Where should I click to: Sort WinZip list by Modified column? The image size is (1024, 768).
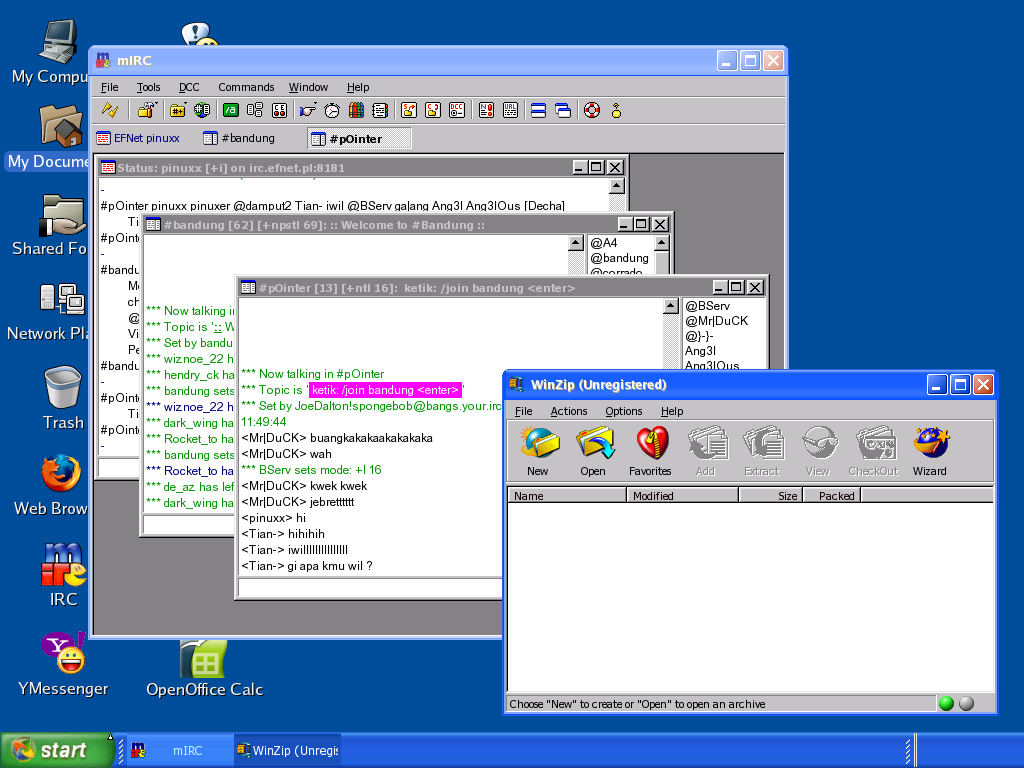point(682,496)
